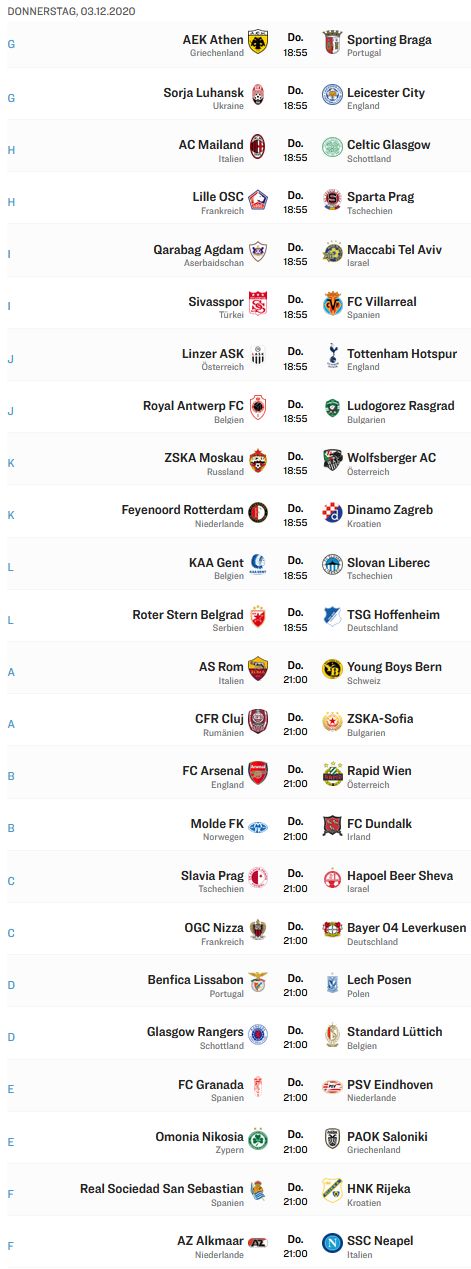The image size is (471, 1269).
Task: Open the Lille OSC vs Sparta Prag kickoff time
Action: (295, 203)
